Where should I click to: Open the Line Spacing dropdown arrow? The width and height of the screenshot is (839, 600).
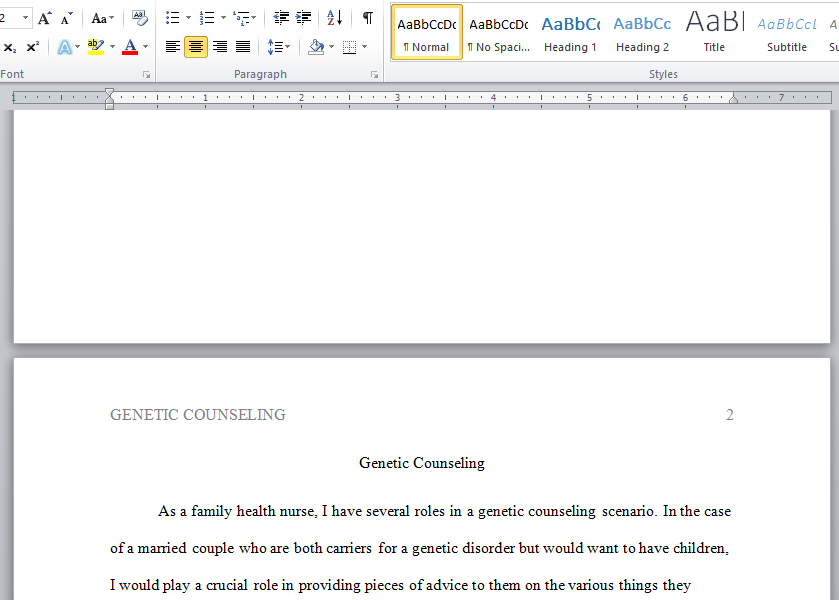pos(288,47)
